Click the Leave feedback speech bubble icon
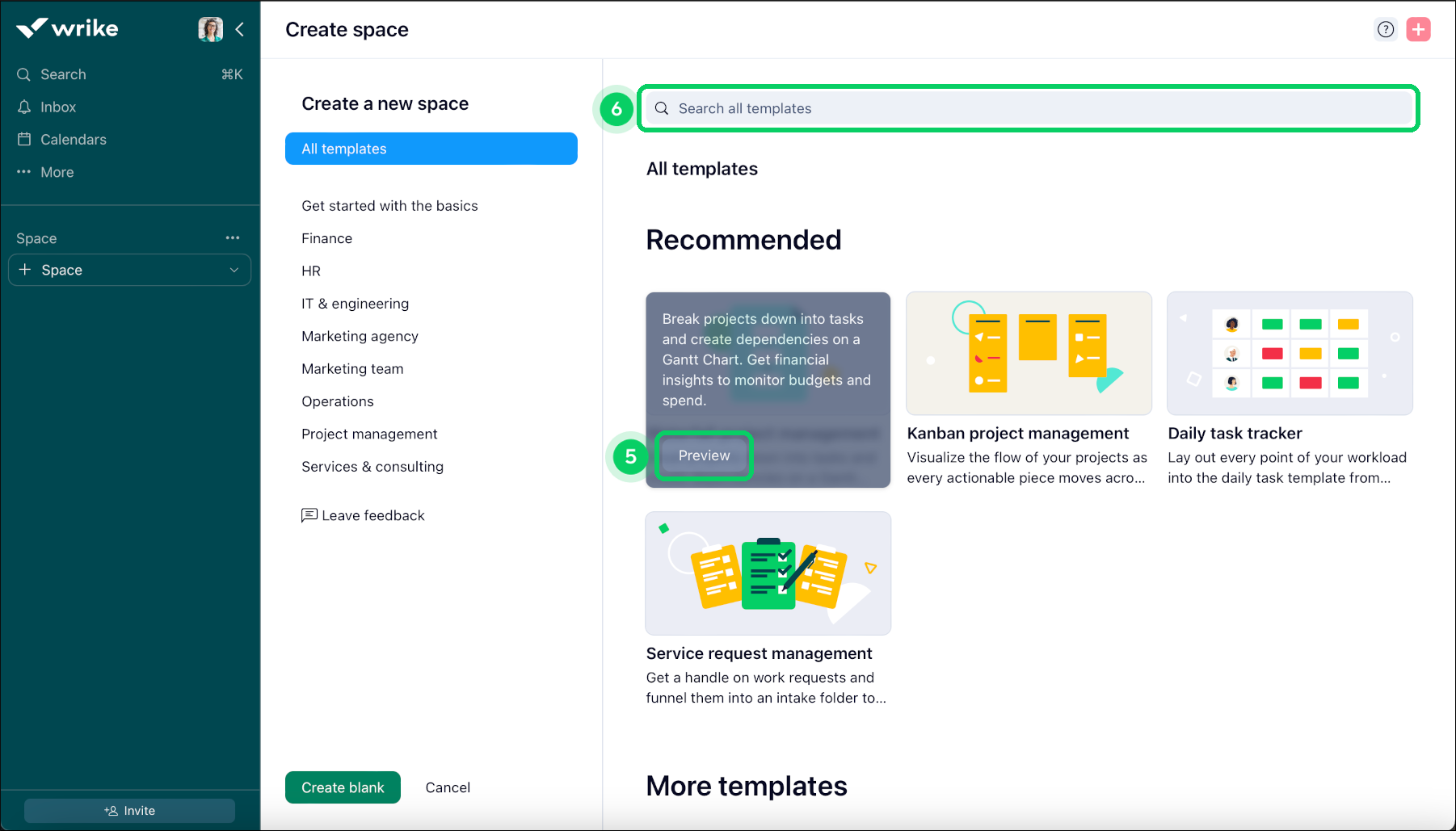This screenshot has width=1456, height=831. (x=309, y=514)
